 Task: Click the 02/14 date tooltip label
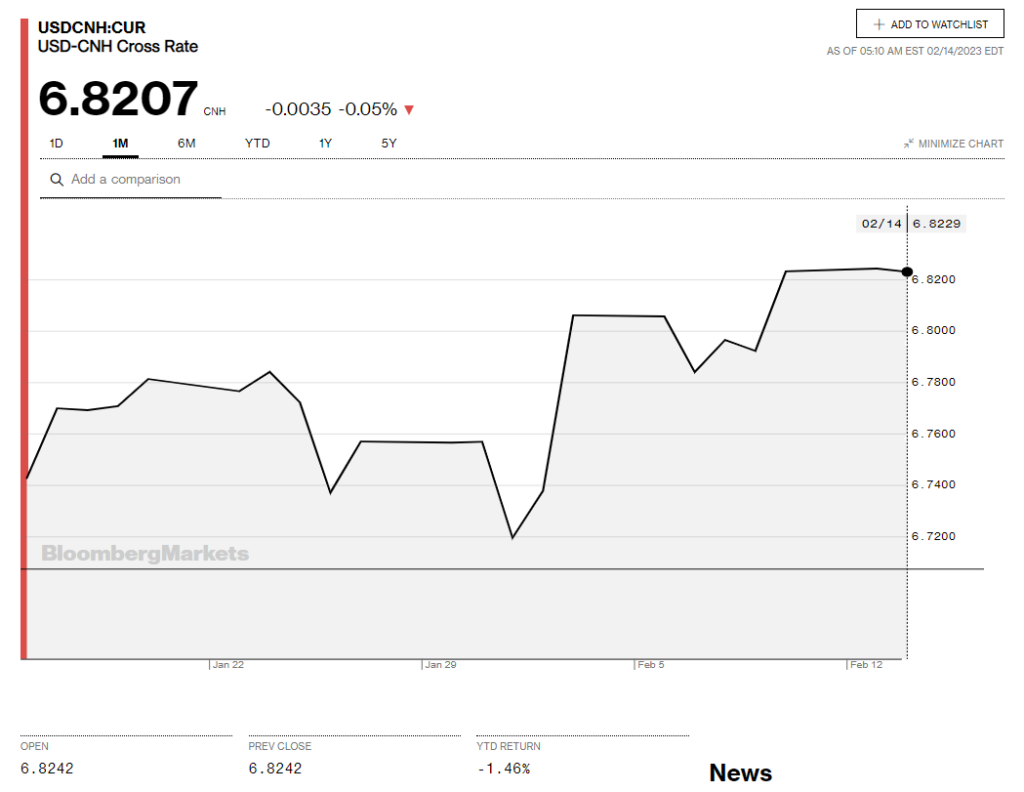(880, 224)
